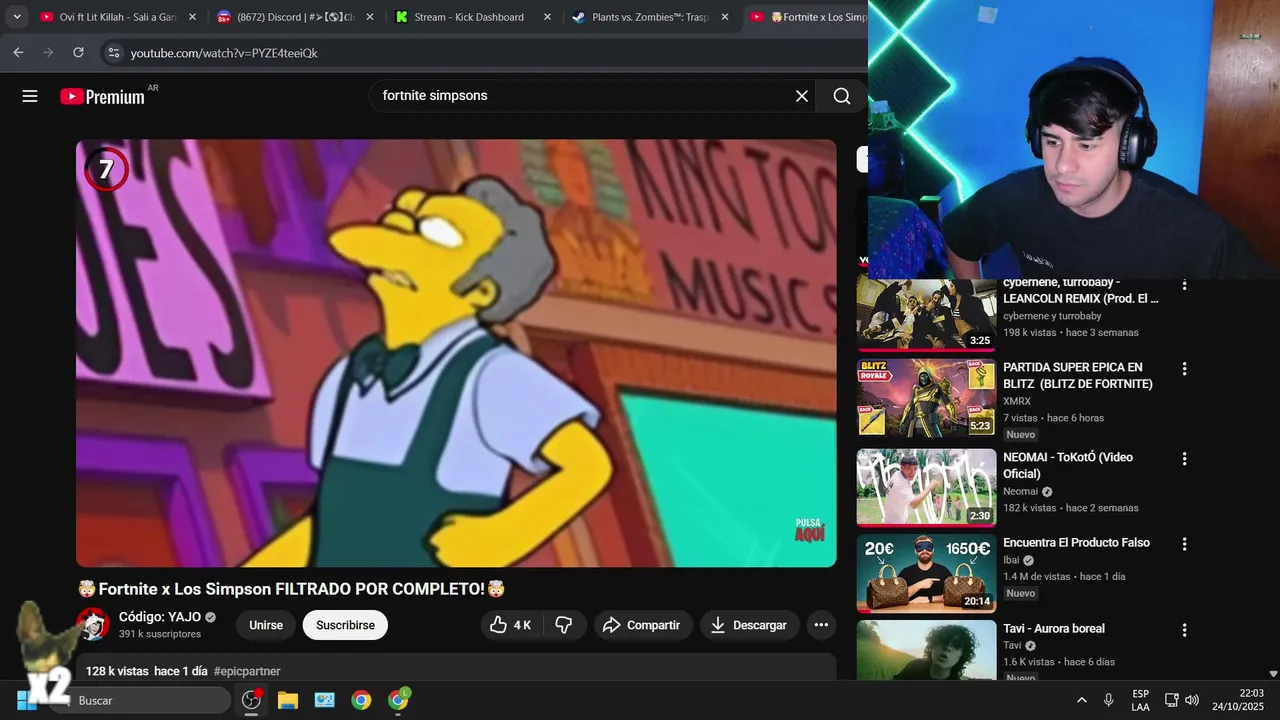This screenshot has width=1280, height=720.
Task: Click Encuentra El Producto Falso title
Action: (1076, 543)
